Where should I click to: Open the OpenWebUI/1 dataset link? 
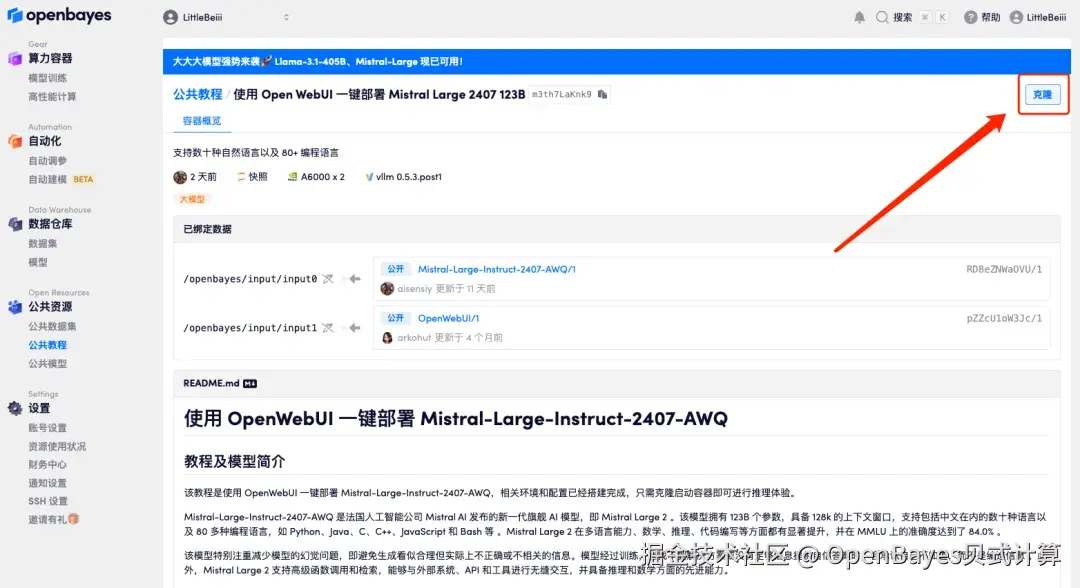[x=448, y=318]
